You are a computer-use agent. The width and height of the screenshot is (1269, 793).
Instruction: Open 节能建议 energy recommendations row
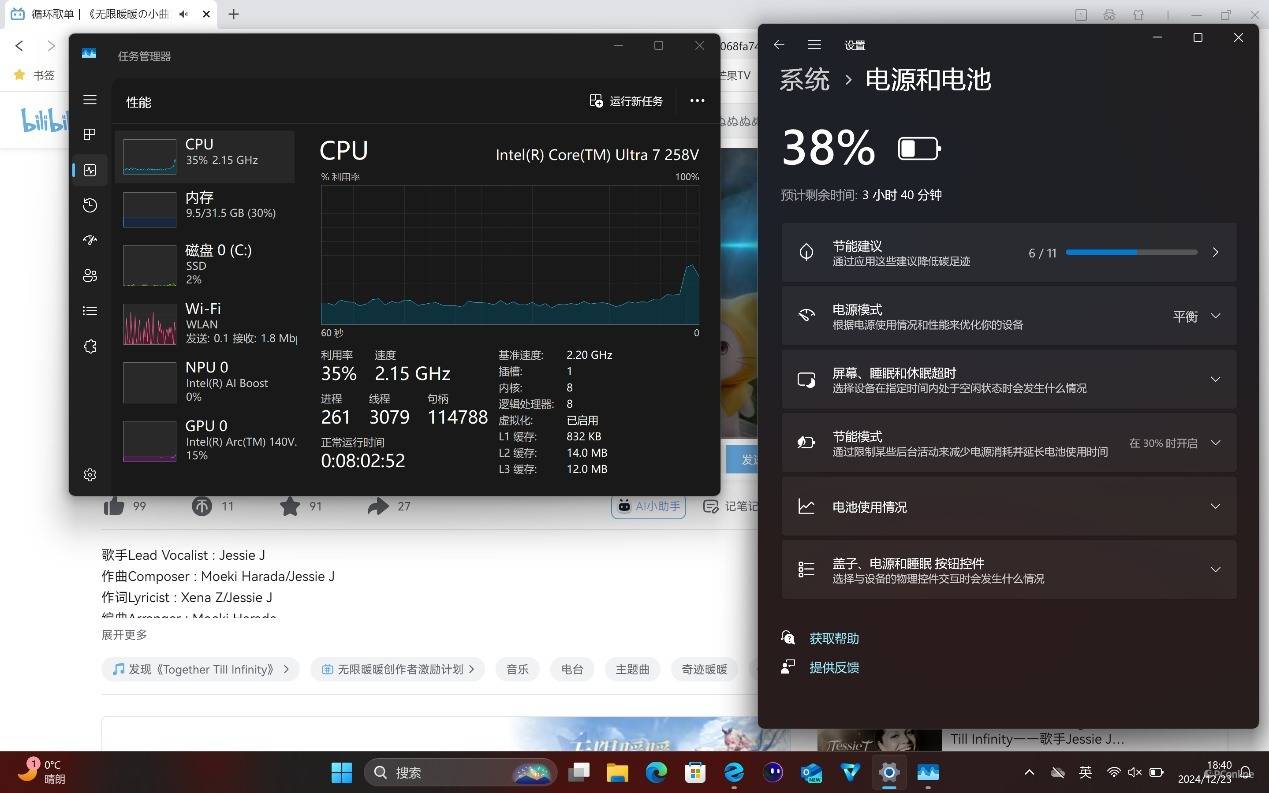click(1009, 253)
